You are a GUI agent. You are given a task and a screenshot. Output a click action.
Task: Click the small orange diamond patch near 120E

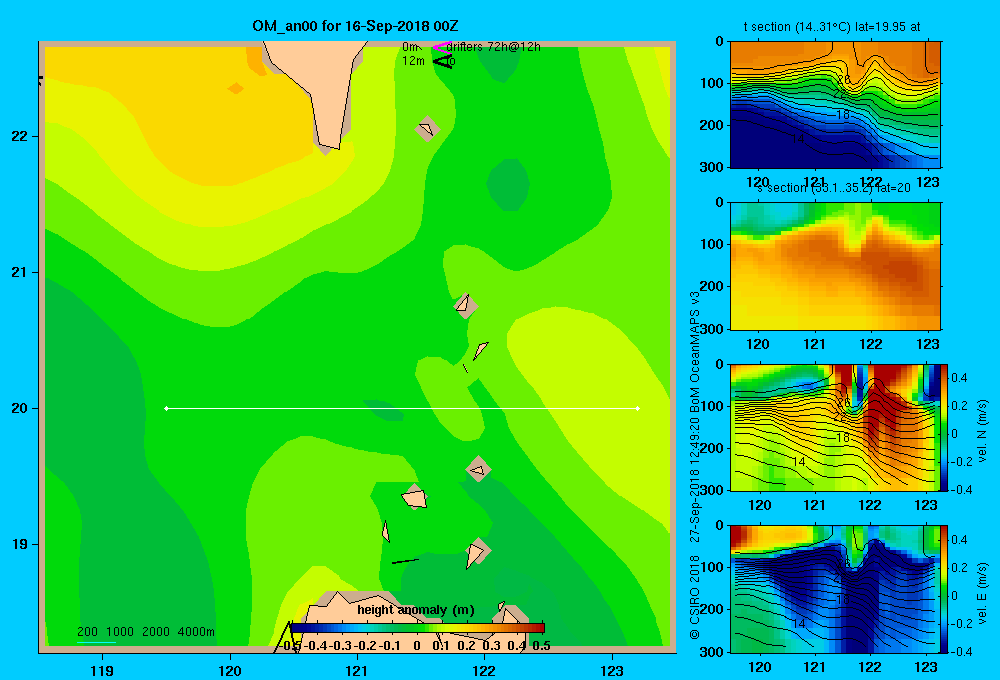click(x=235, y=88)
